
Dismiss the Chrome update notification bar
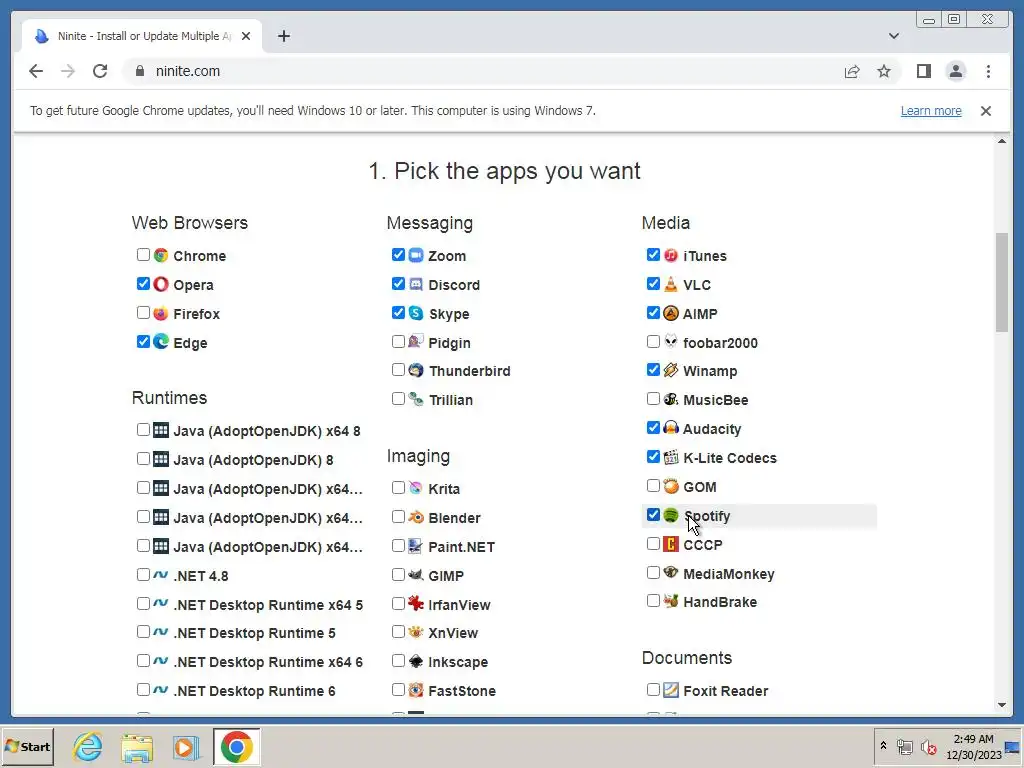(985, 111)
